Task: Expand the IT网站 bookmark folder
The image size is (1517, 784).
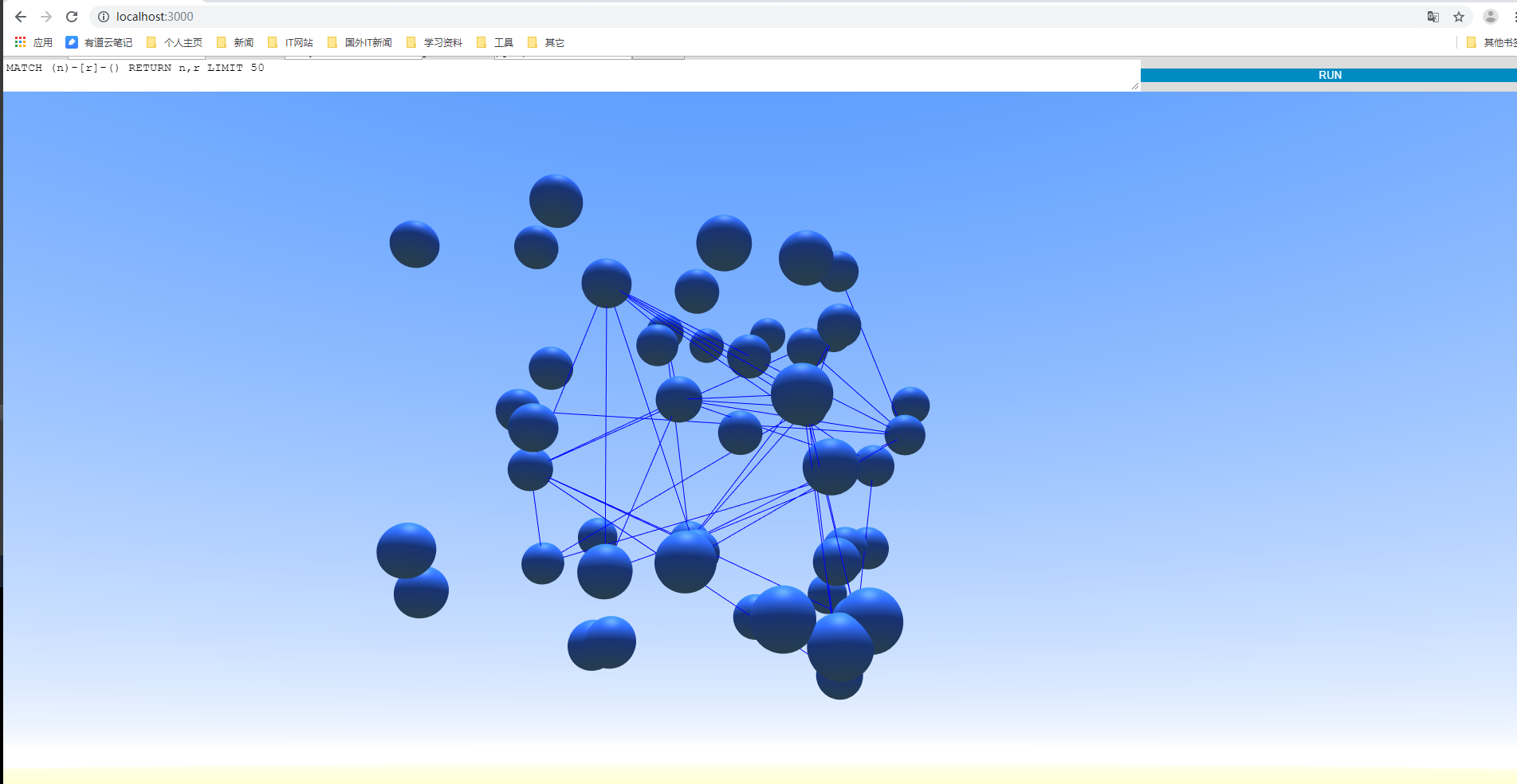Action: [291, 42]
